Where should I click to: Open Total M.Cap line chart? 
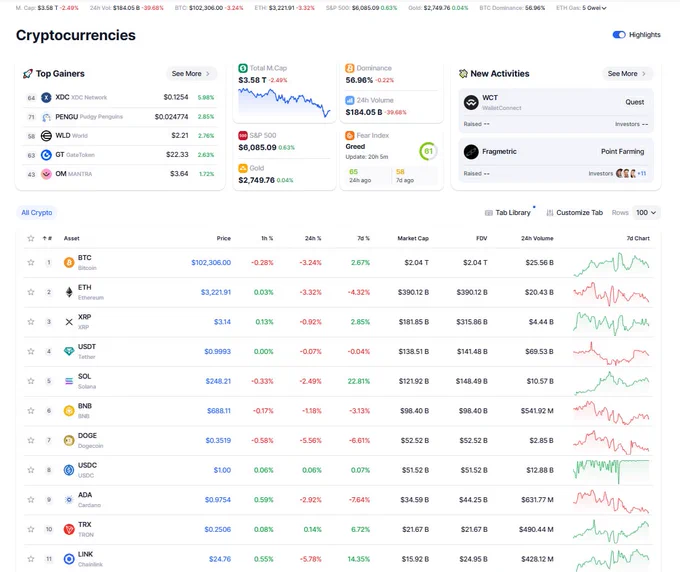point(284,103)
